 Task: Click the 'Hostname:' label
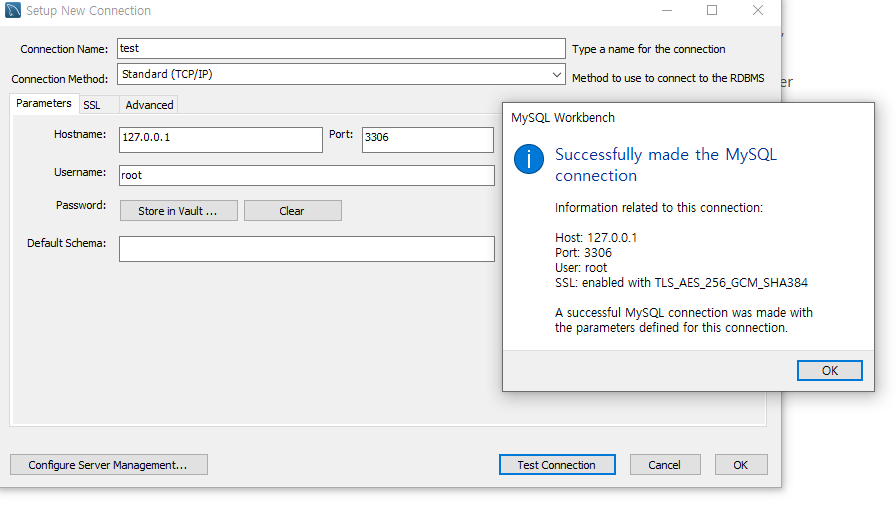(x=80, y=134)
